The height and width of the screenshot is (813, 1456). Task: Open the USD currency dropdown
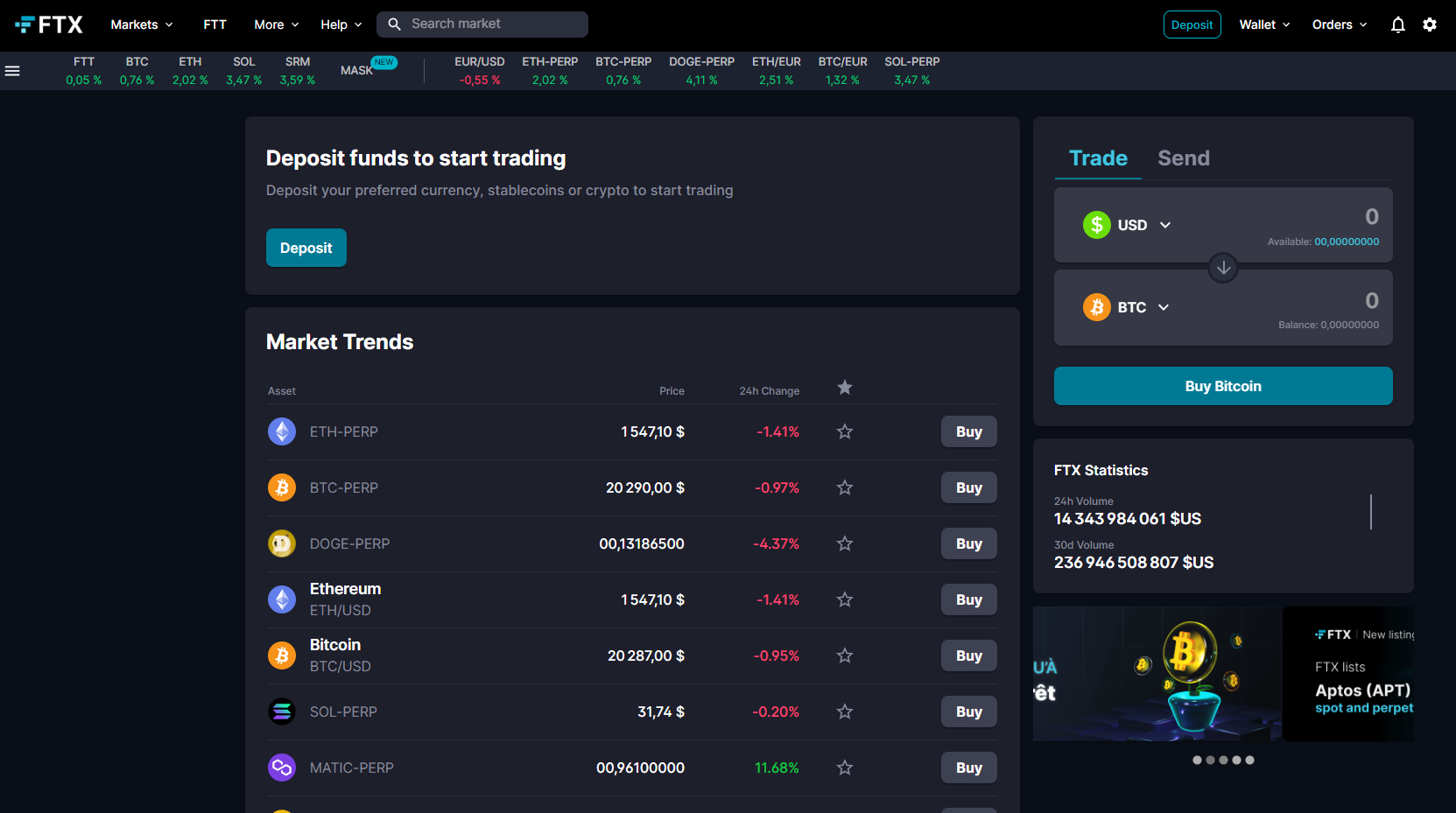tap(1164, 225)
